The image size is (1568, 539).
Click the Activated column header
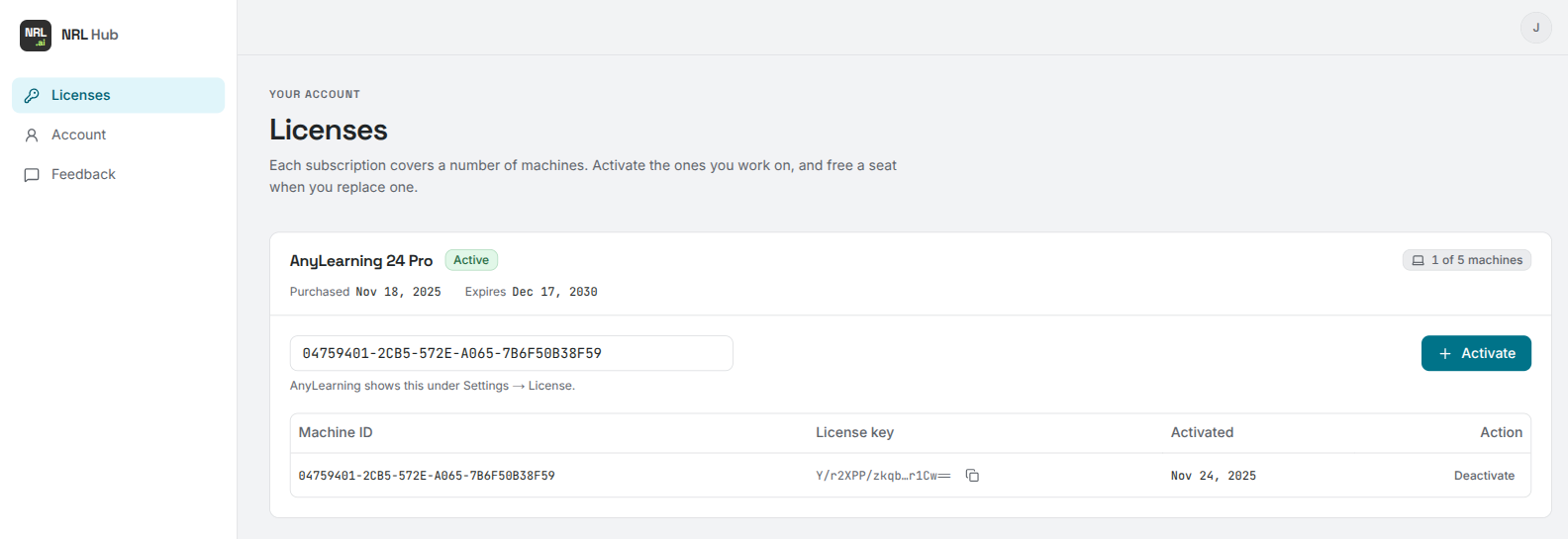1202,432
